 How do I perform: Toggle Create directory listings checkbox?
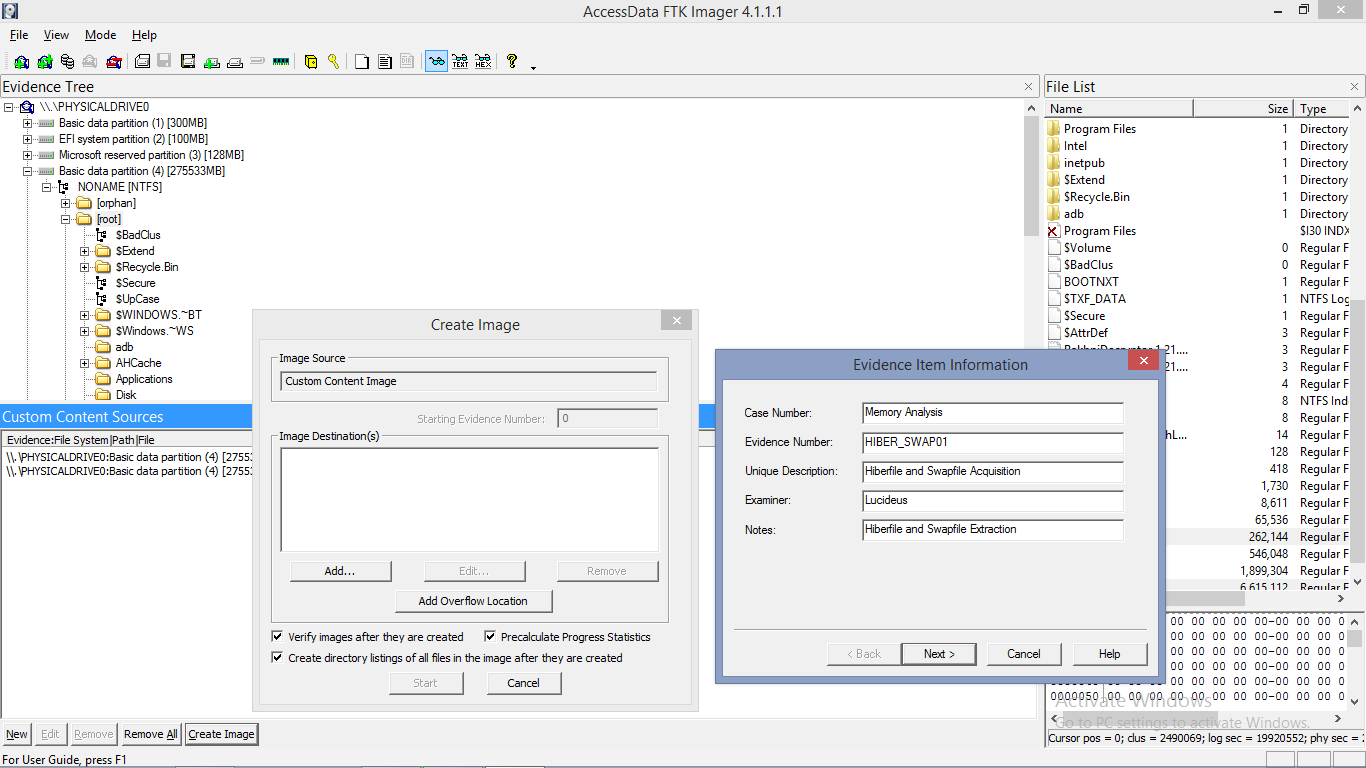277,657
